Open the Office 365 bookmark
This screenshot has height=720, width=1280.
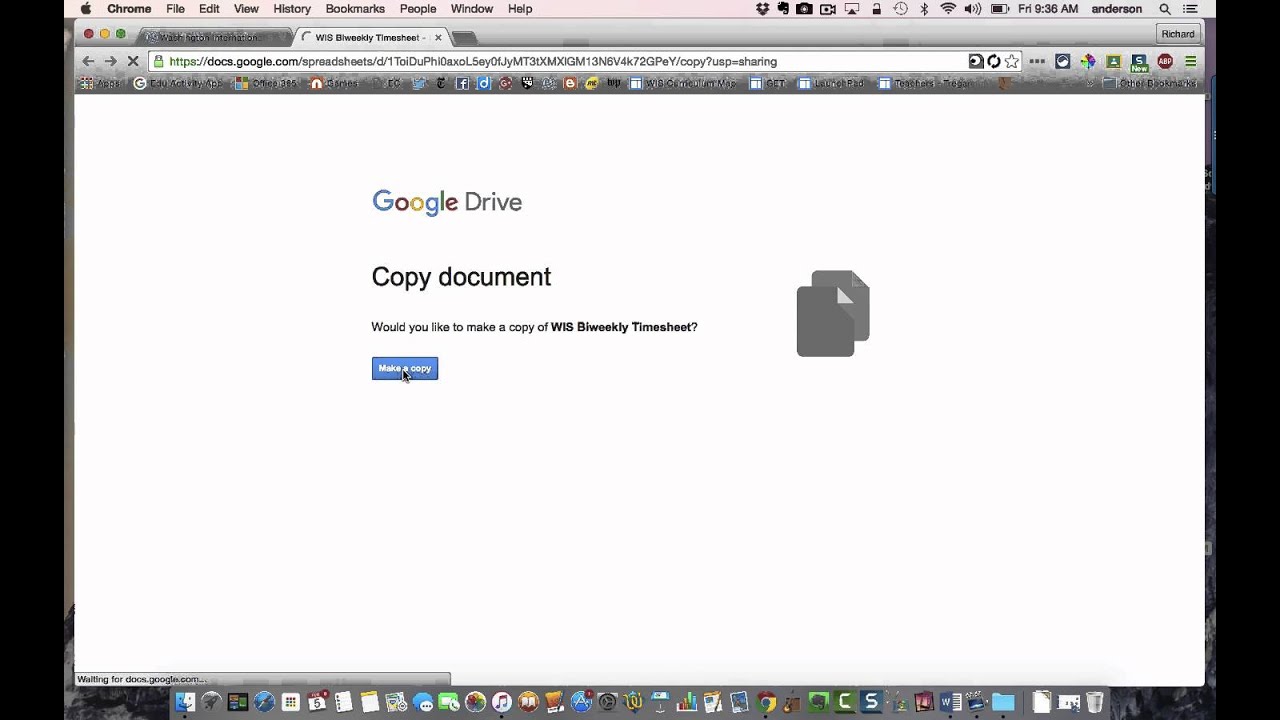click(266, 84)
